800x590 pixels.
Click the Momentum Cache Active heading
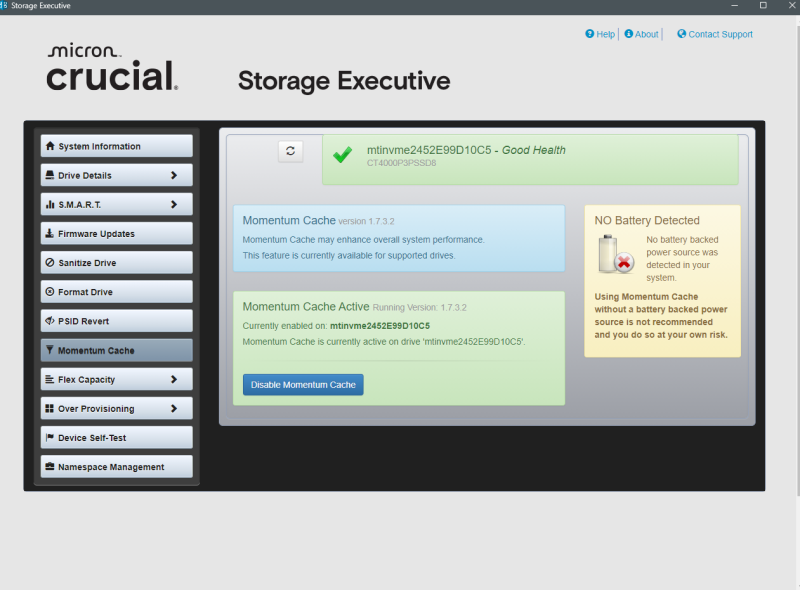[306, 307]
